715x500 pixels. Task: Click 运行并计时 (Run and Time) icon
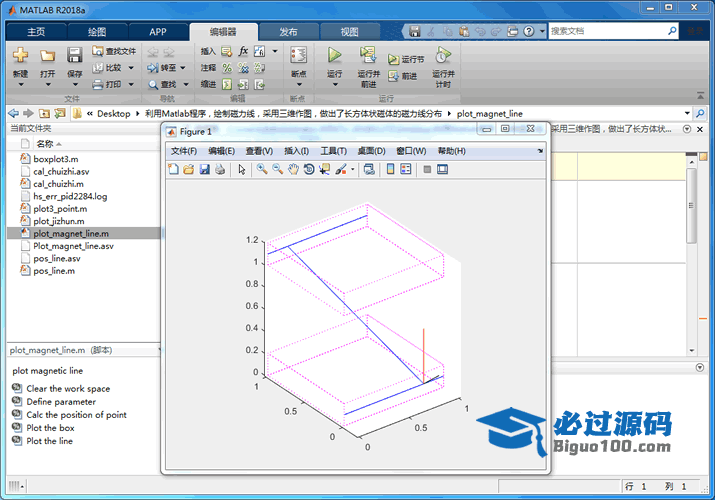click(x=443, y=55)
